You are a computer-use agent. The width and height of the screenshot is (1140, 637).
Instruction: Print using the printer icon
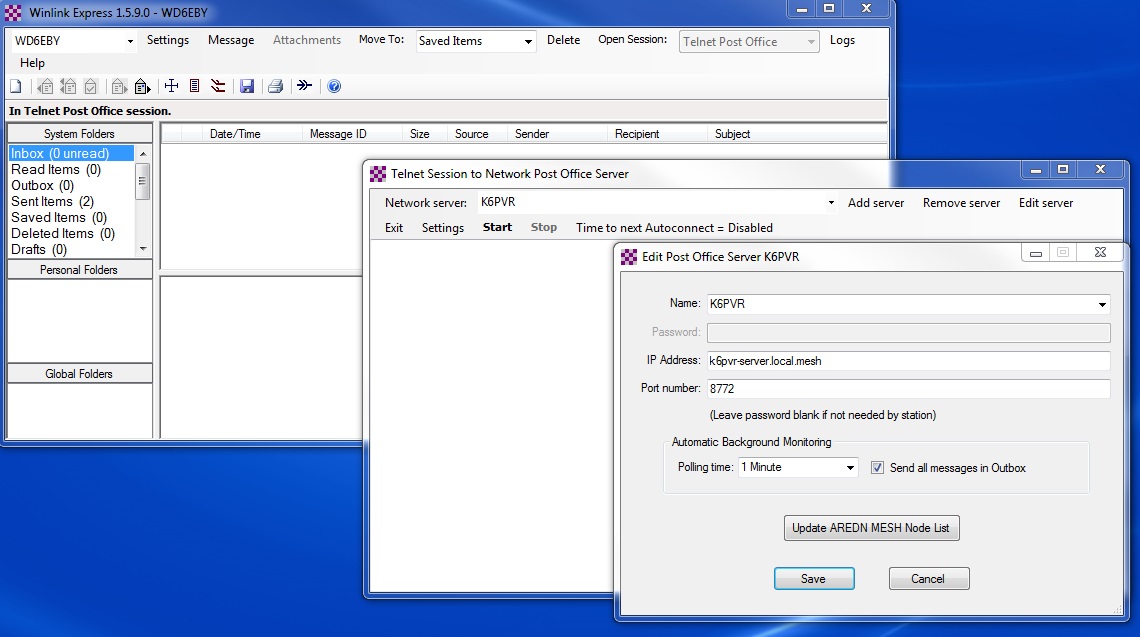click(276, 87)
